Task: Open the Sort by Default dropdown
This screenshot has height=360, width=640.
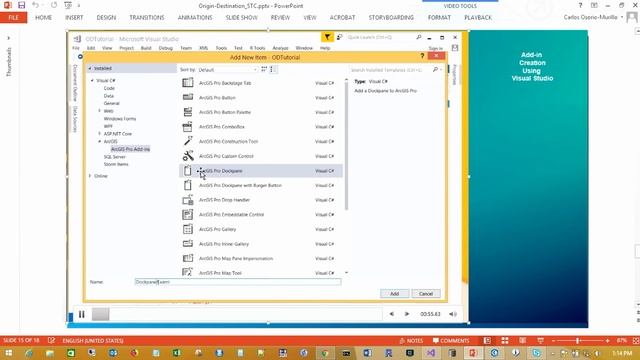Action: coord(227,70)
